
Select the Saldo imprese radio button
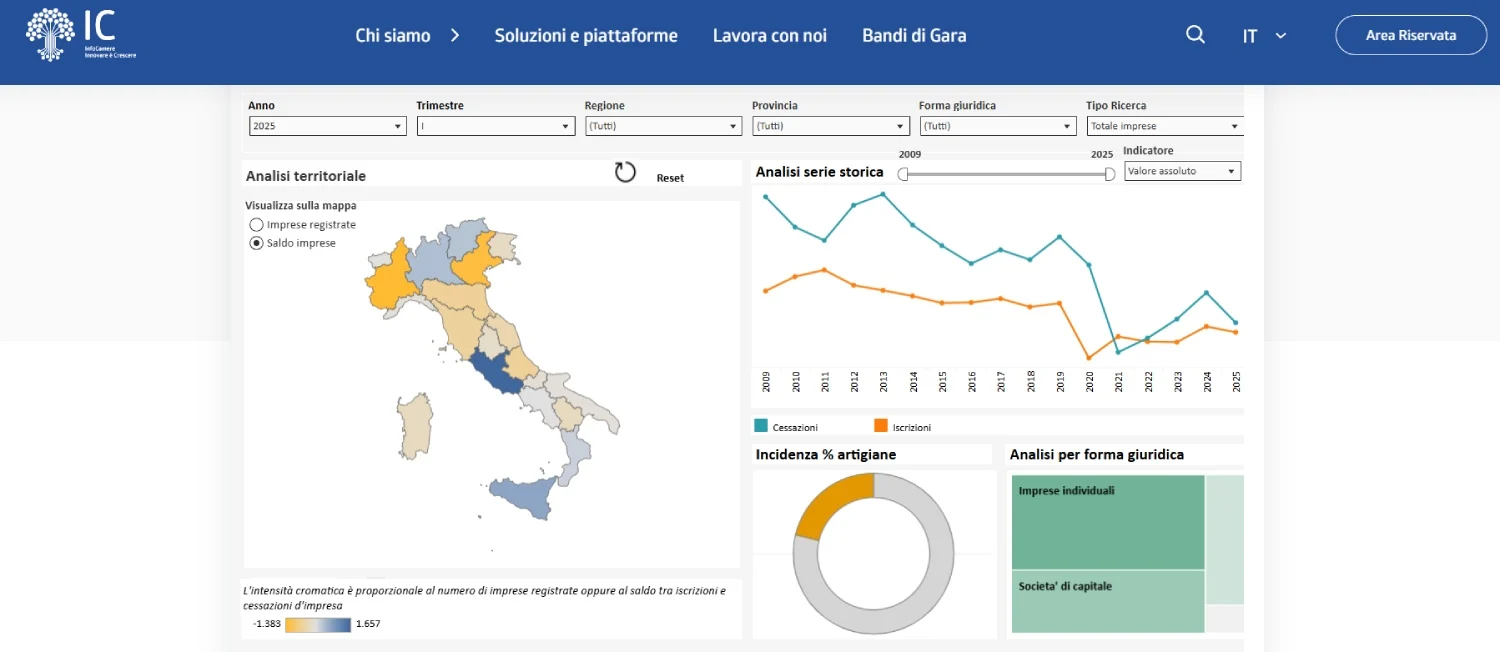tap(256, 242)
